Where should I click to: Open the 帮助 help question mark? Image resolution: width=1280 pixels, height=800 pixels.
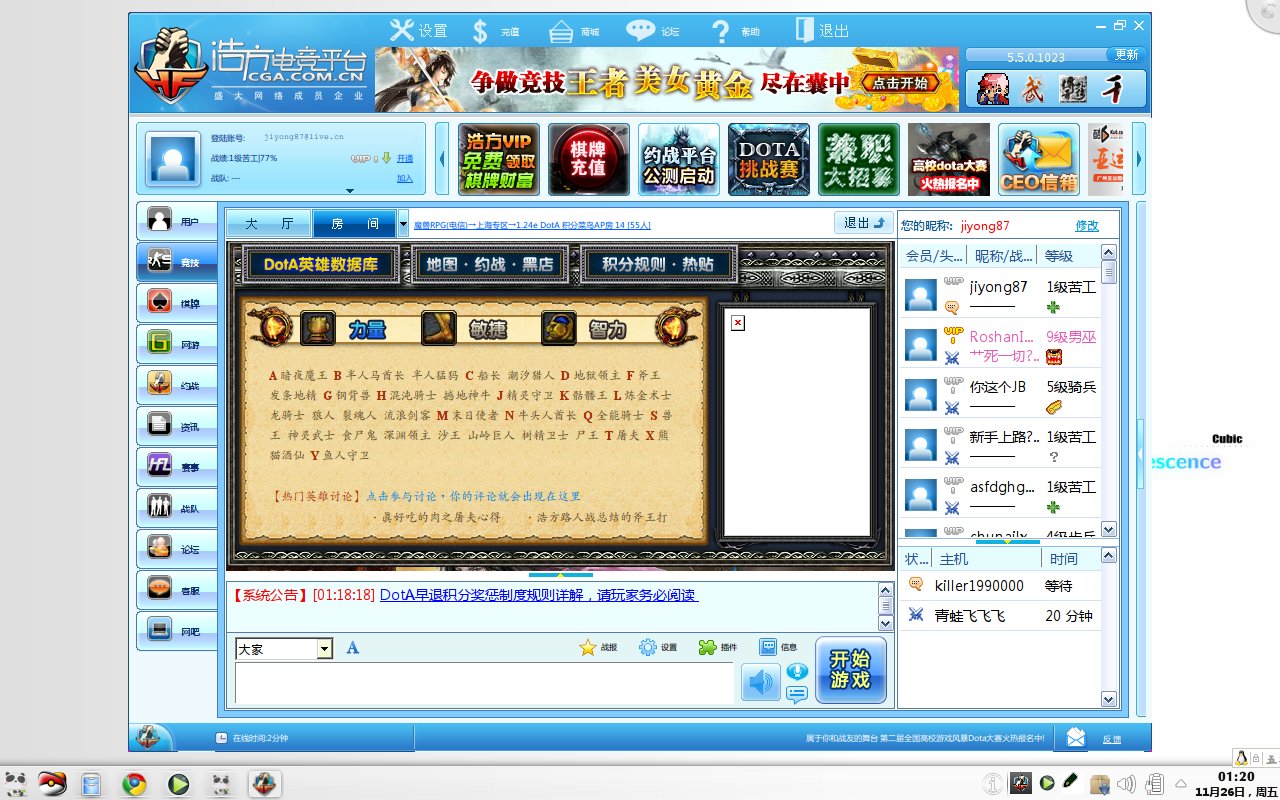[735, 31]
